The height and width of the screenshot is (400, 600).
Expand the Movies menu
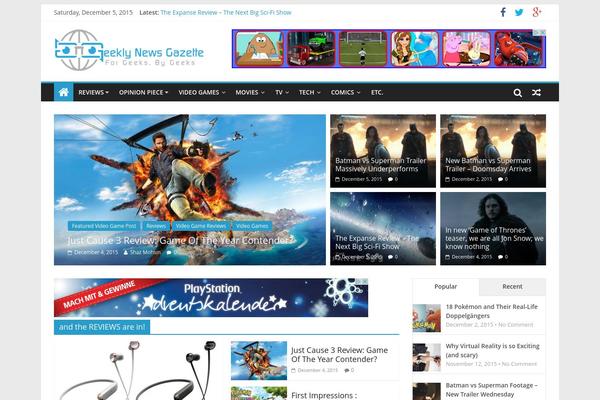coord(249,92)
